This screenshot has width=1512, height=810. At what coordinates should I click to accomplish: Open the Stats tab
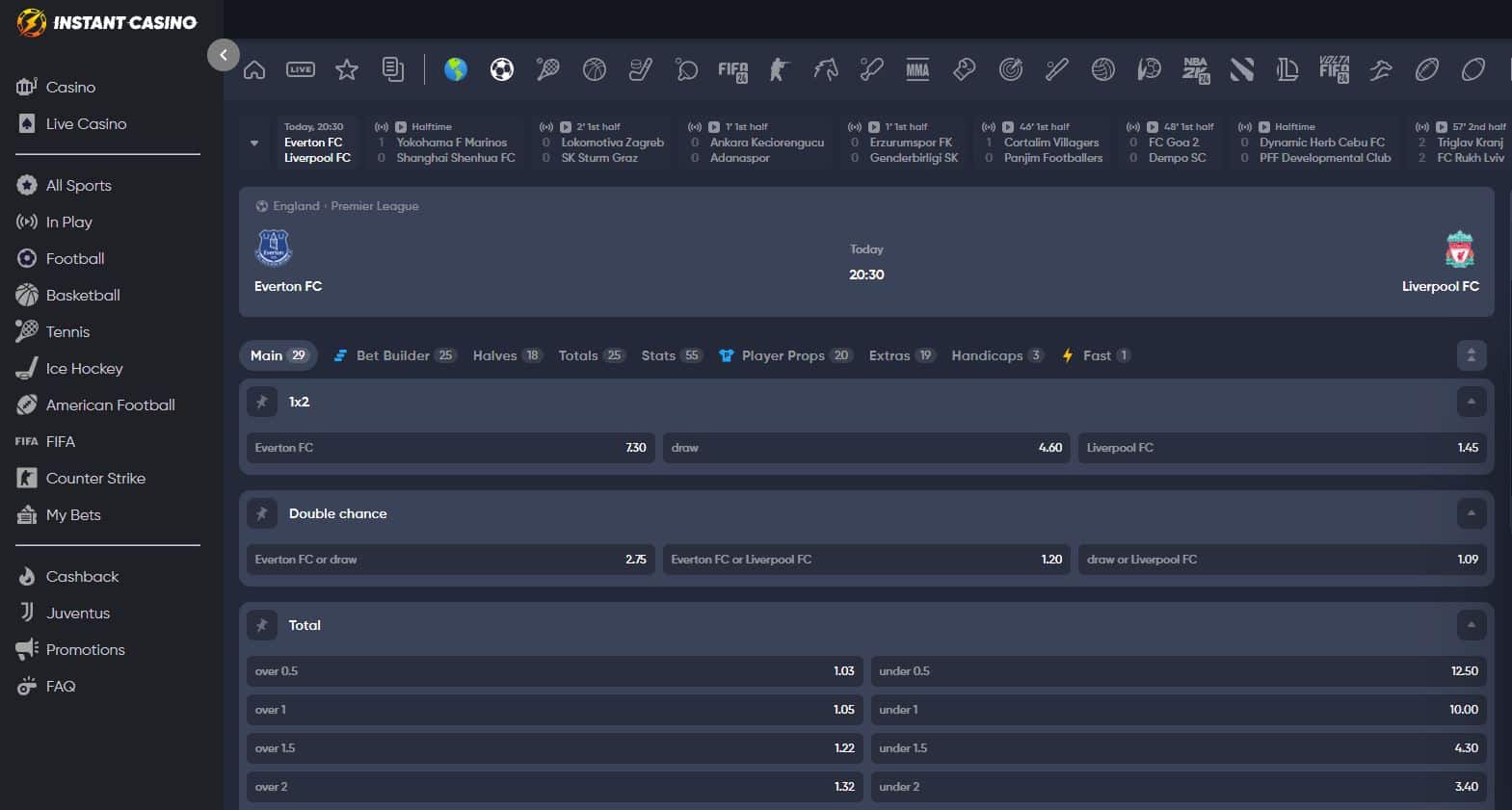(x=671, y=355)
